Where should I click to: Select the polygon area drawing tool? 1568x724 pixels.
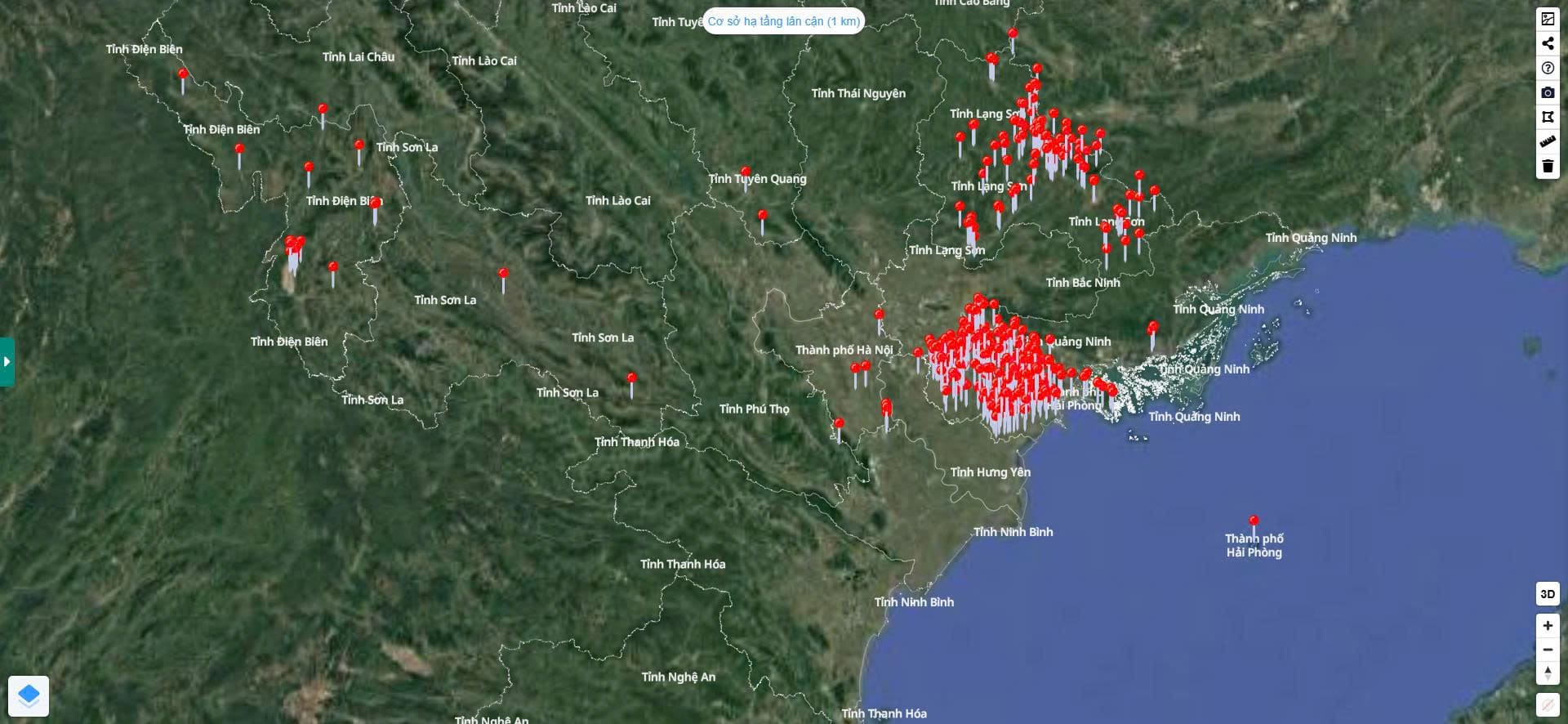coord(1548,117)
